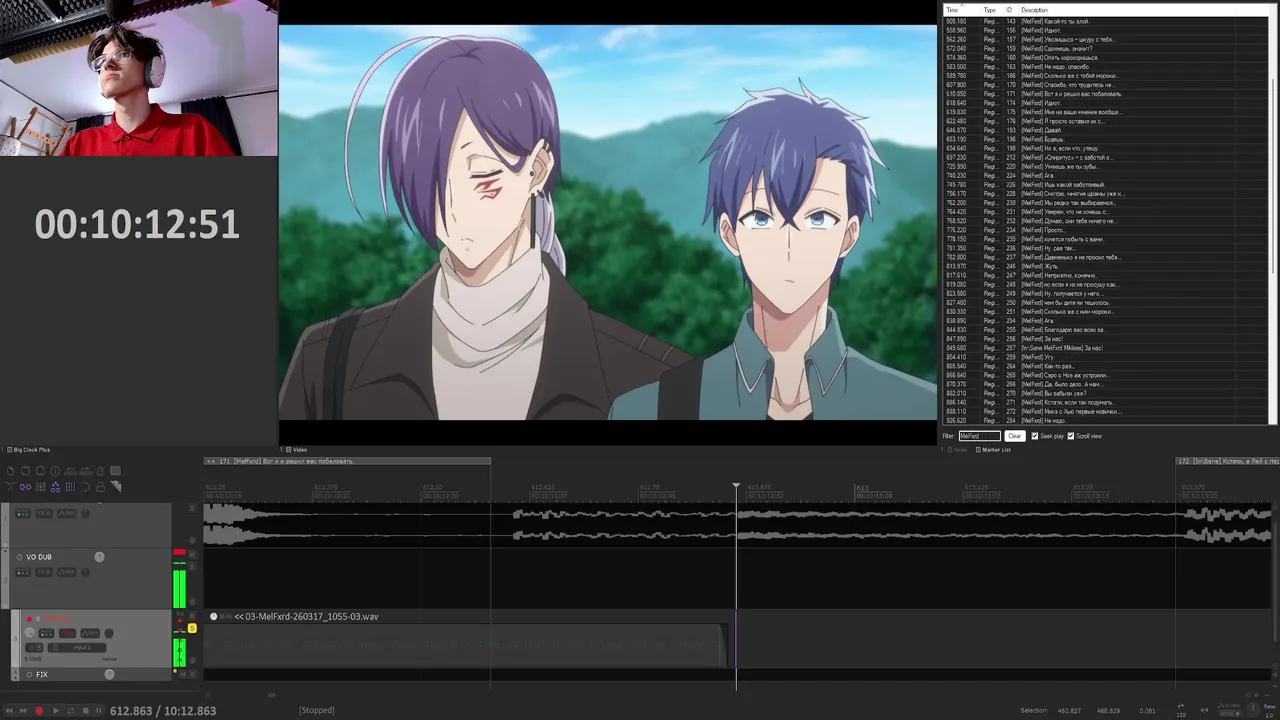The width and height of the screenshot is (1280, 720).
Task: Open the FX button on VO DUB track
Action: (x=44, y=572)
